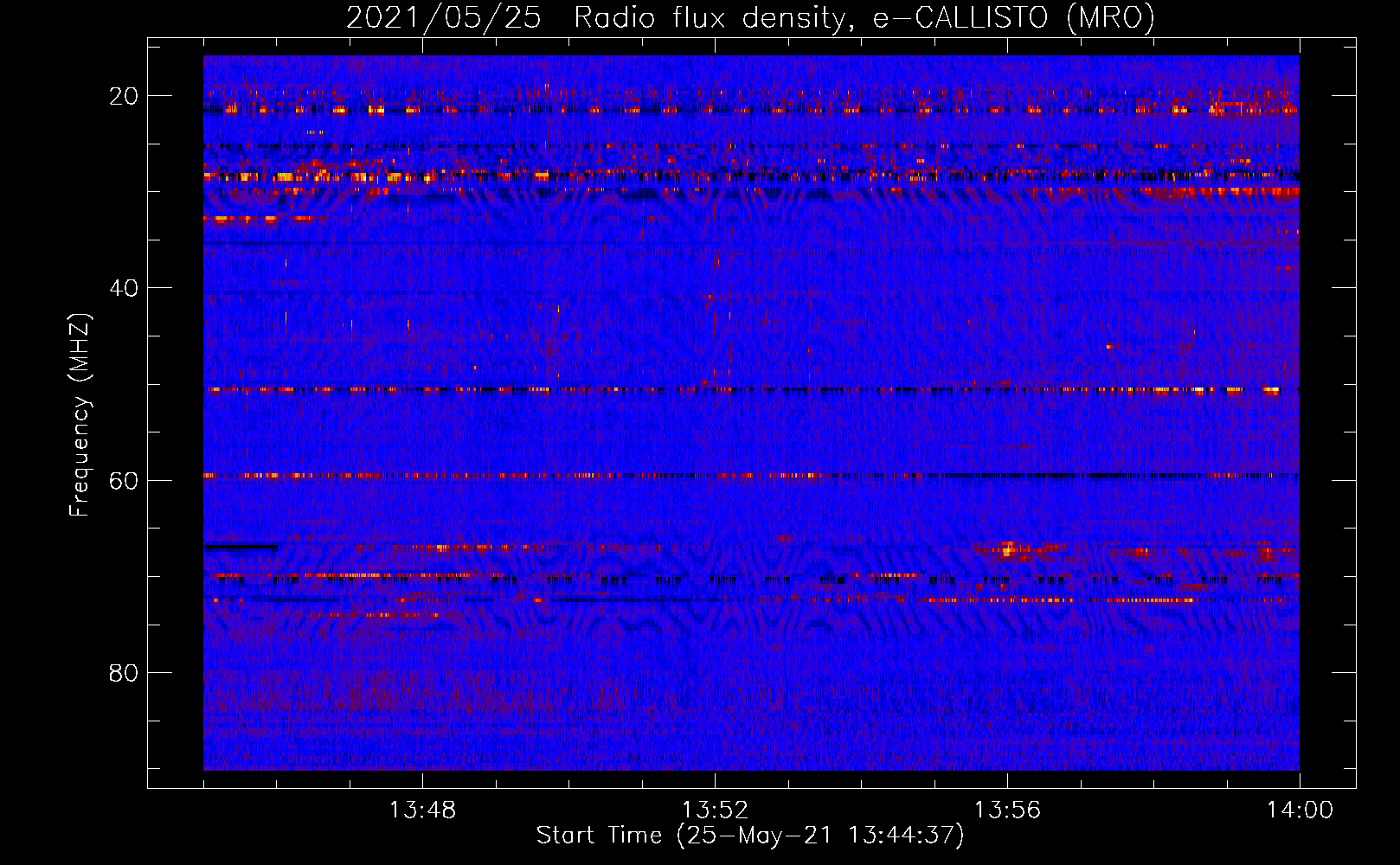Click the frequency tick label '60'

(x=124, y=480)
